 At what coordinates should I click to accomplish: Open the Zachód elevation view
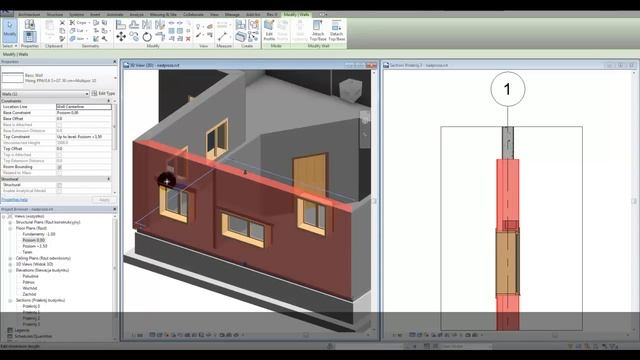point(29,294)
